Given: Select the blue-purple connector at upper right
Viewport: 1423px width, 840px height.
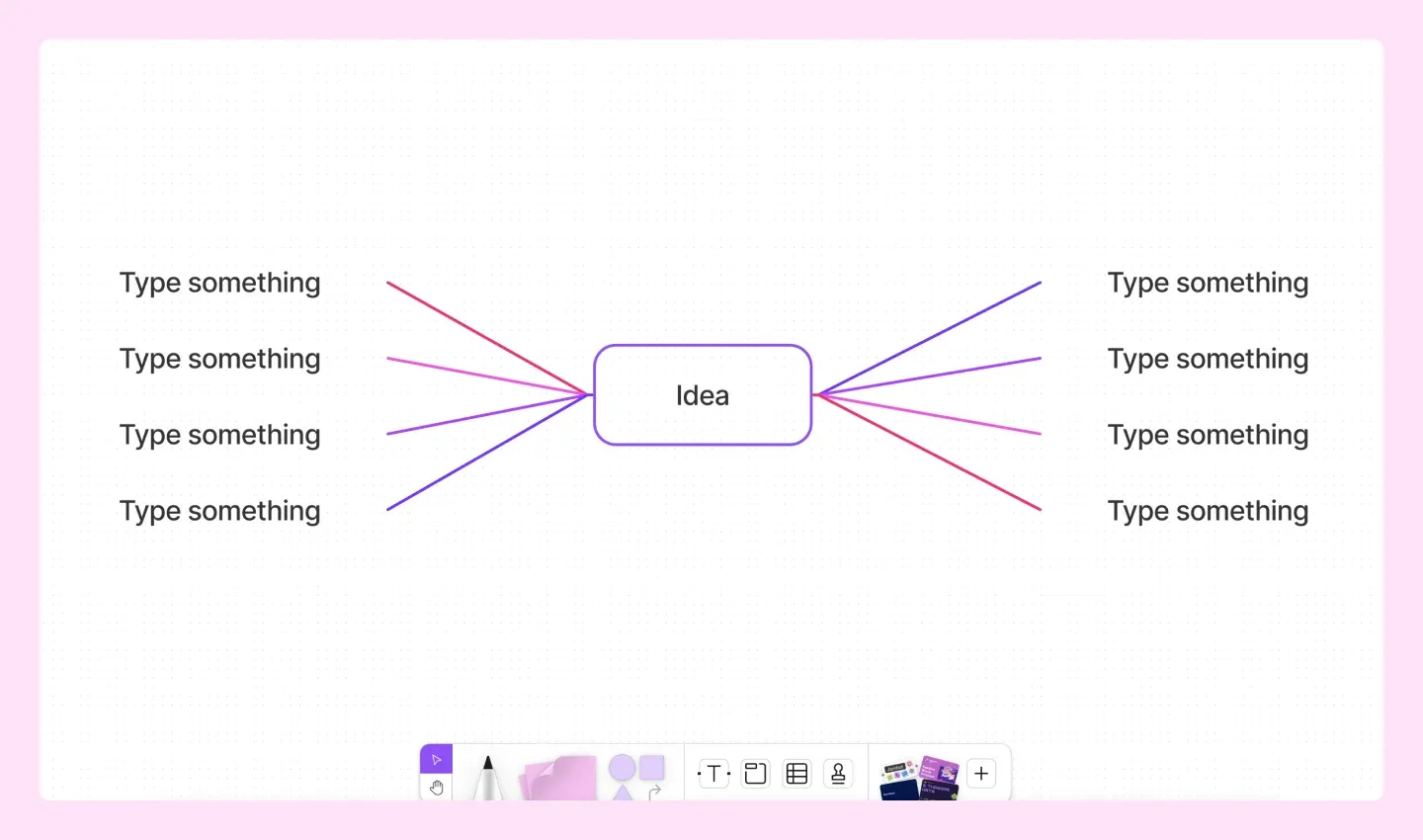Looking at the screenshot, I should tap(929, 339).
